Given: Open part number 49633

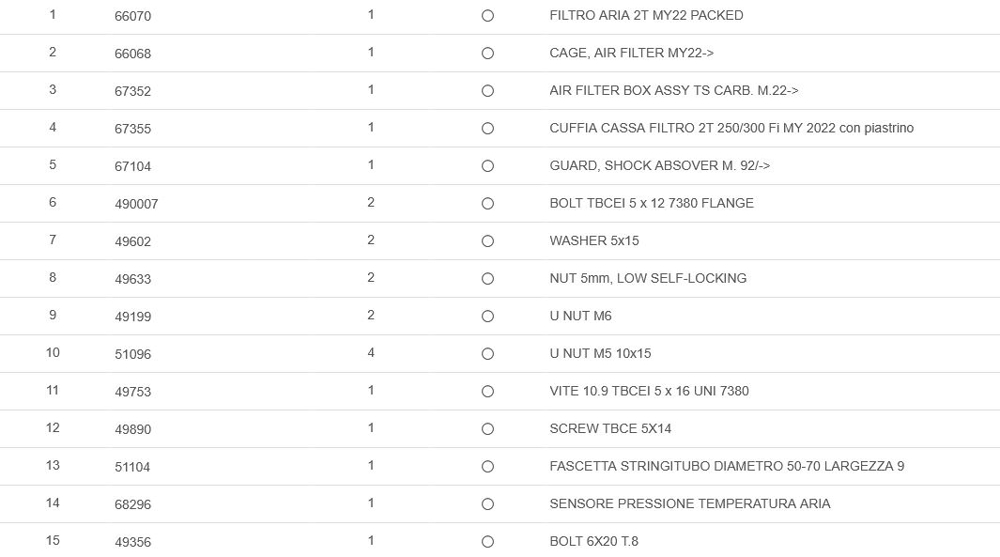Looking at the screenshot, I should pos(132,279).
